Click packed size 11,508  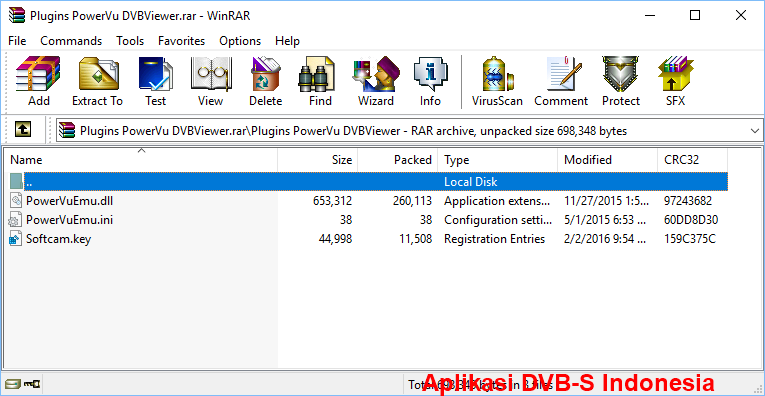[x=415, y=239]
